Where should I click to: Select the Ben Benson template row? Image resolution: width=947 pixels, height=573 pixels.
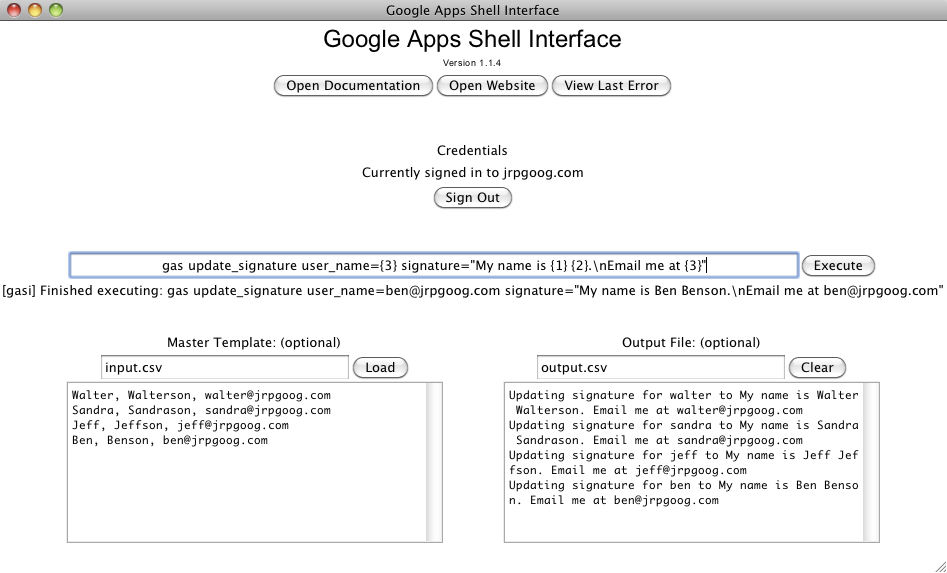coord(170,441)
